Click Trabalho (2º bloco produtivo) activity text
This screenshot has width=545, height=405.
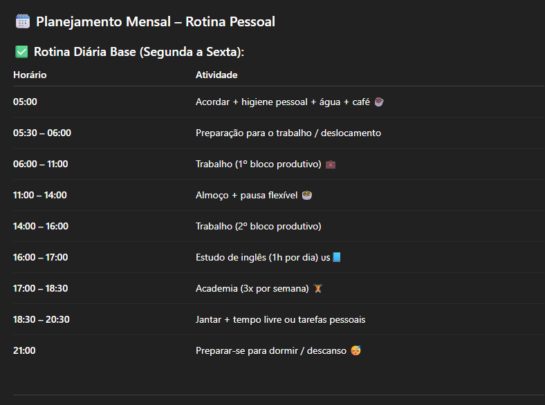(x=259, y=226)
